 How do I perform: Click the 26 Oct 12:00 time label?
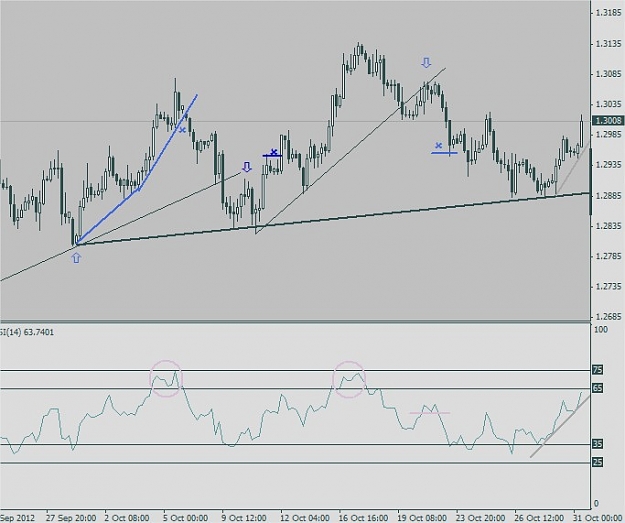point(539,518)
